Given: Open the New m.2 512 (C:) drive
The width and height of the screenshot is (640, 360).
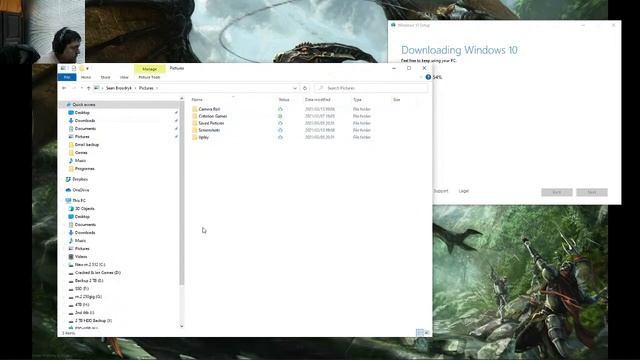Looking at the screenshot, I should pos(90,264).
